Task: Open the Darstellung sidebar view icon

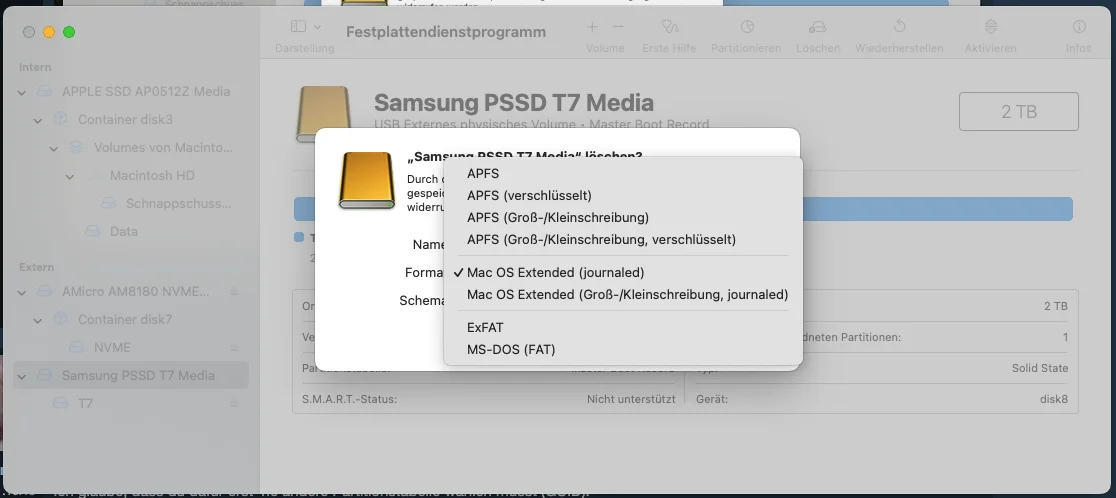Action: pos(298,26)
